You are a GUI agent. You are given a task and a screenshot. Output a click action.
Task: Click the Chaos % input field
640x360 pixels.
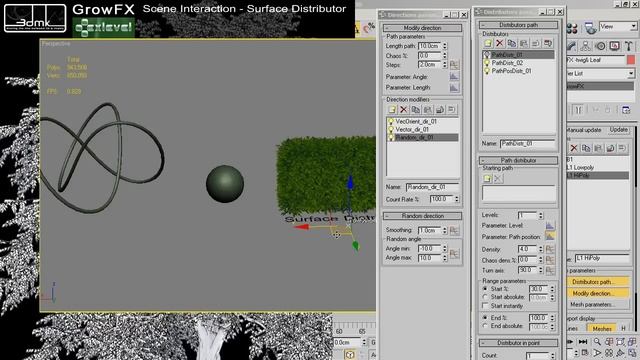click(429, 56)
